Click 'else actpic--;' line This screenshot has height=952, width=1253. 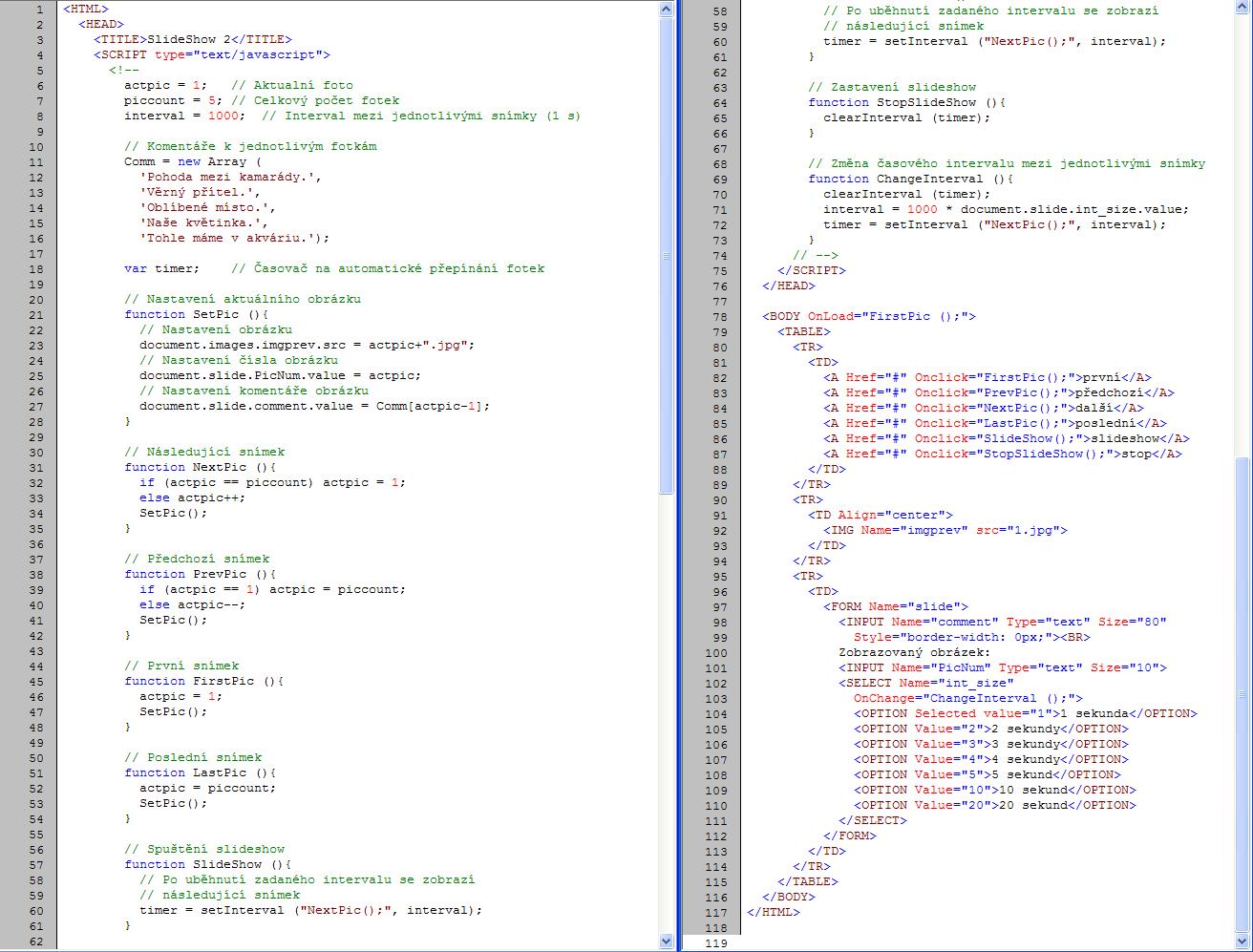click(192, 604)
